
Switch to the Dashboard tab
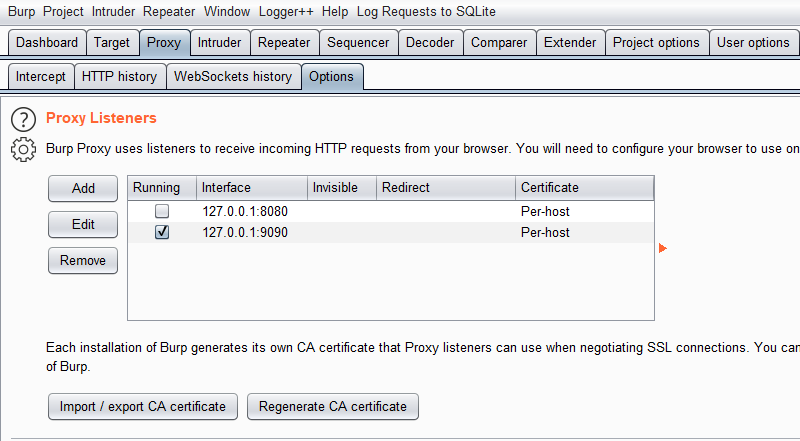click(47, 42)
